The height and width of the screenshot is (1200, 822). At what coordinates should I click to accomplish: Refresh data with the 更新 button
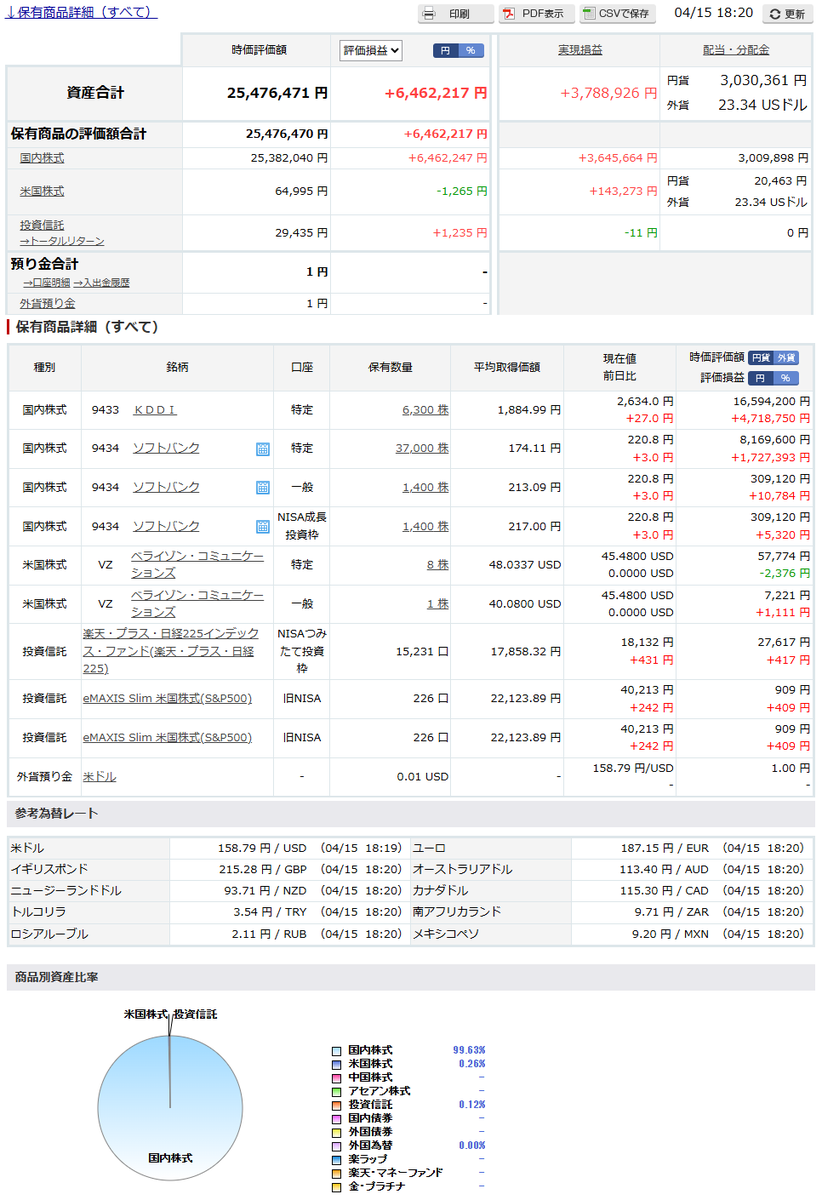pos(787,14)
